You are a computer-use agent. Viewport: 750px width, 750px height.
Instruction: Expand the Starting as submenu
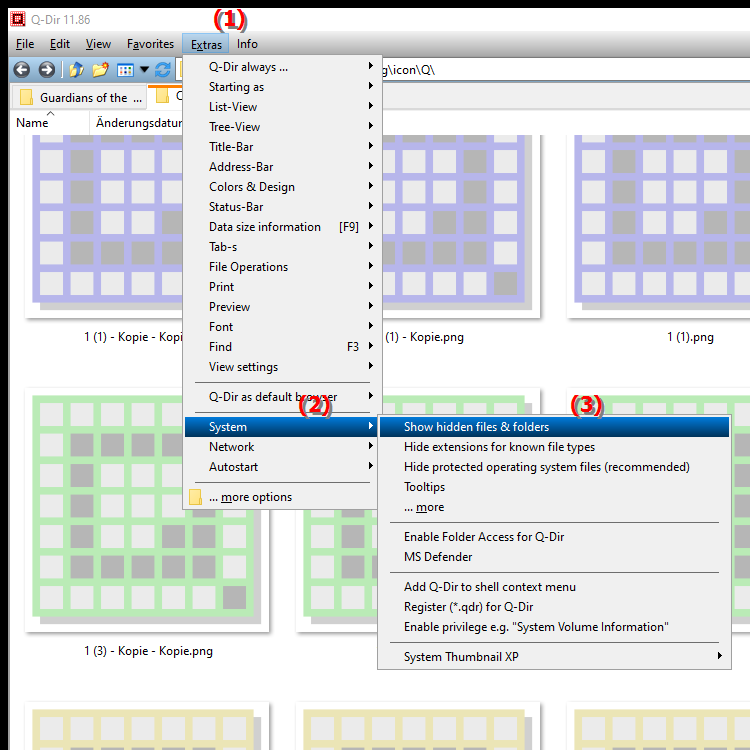coord(282,87)
